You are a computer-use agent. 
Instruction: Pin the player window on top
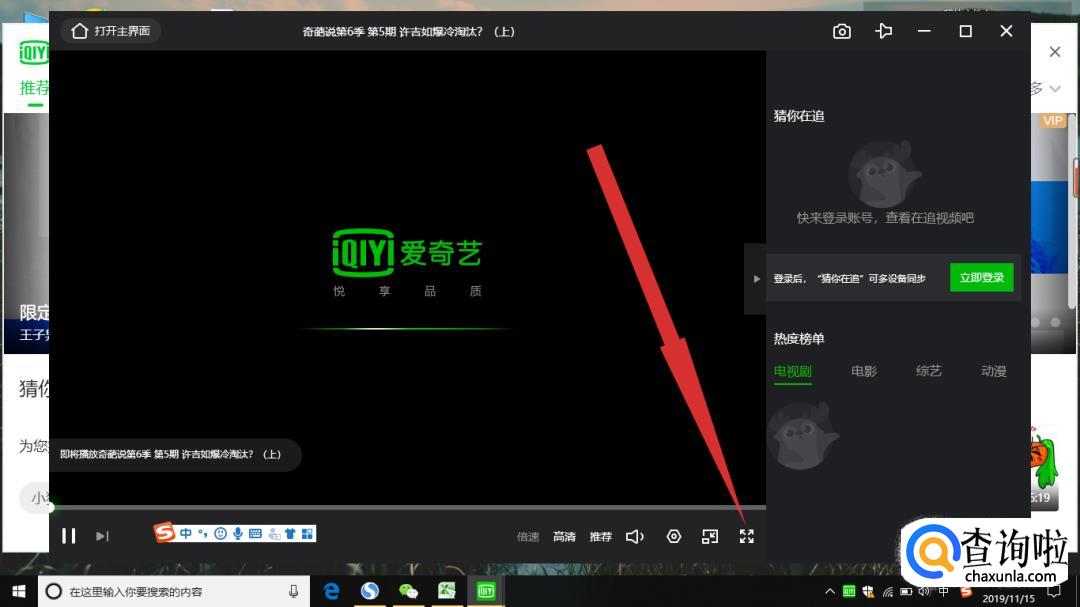coord(883,31)
